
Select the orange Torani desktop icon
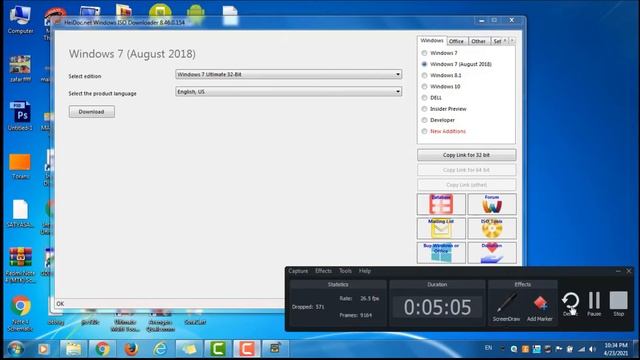pos(20,167)
